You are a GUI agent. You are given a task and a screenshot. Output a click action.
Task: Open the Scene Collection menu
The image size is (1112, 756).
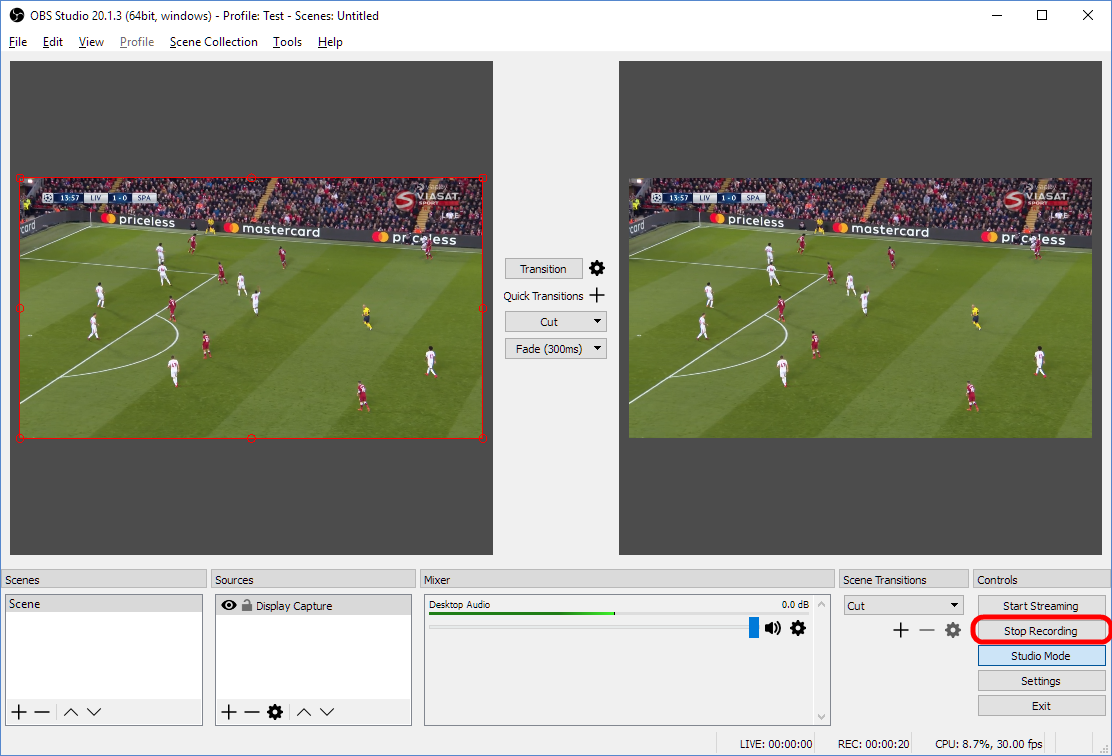pyautogui.click(x=213, y=42)
